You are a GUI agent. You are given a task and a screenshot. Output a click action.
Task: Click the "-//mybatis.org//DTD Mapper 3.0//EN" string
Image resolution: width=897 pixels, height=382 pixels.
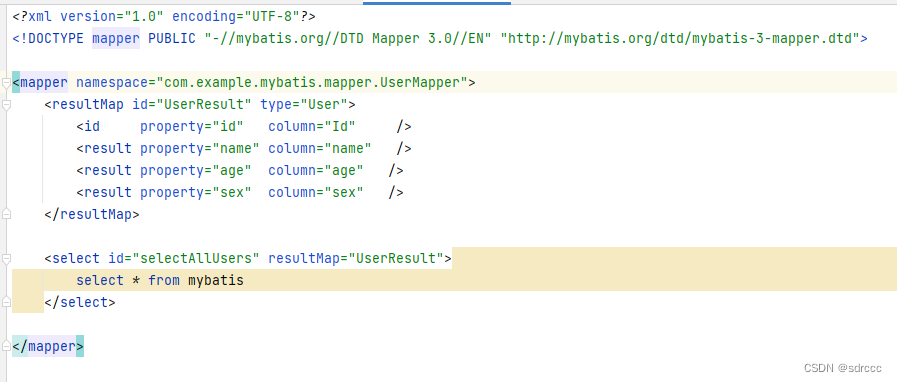pos(347,39)
